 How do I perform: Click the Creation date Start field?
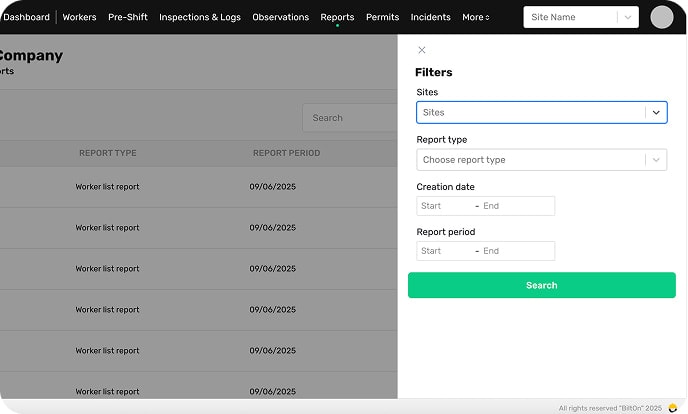click(x=443, y=206)
